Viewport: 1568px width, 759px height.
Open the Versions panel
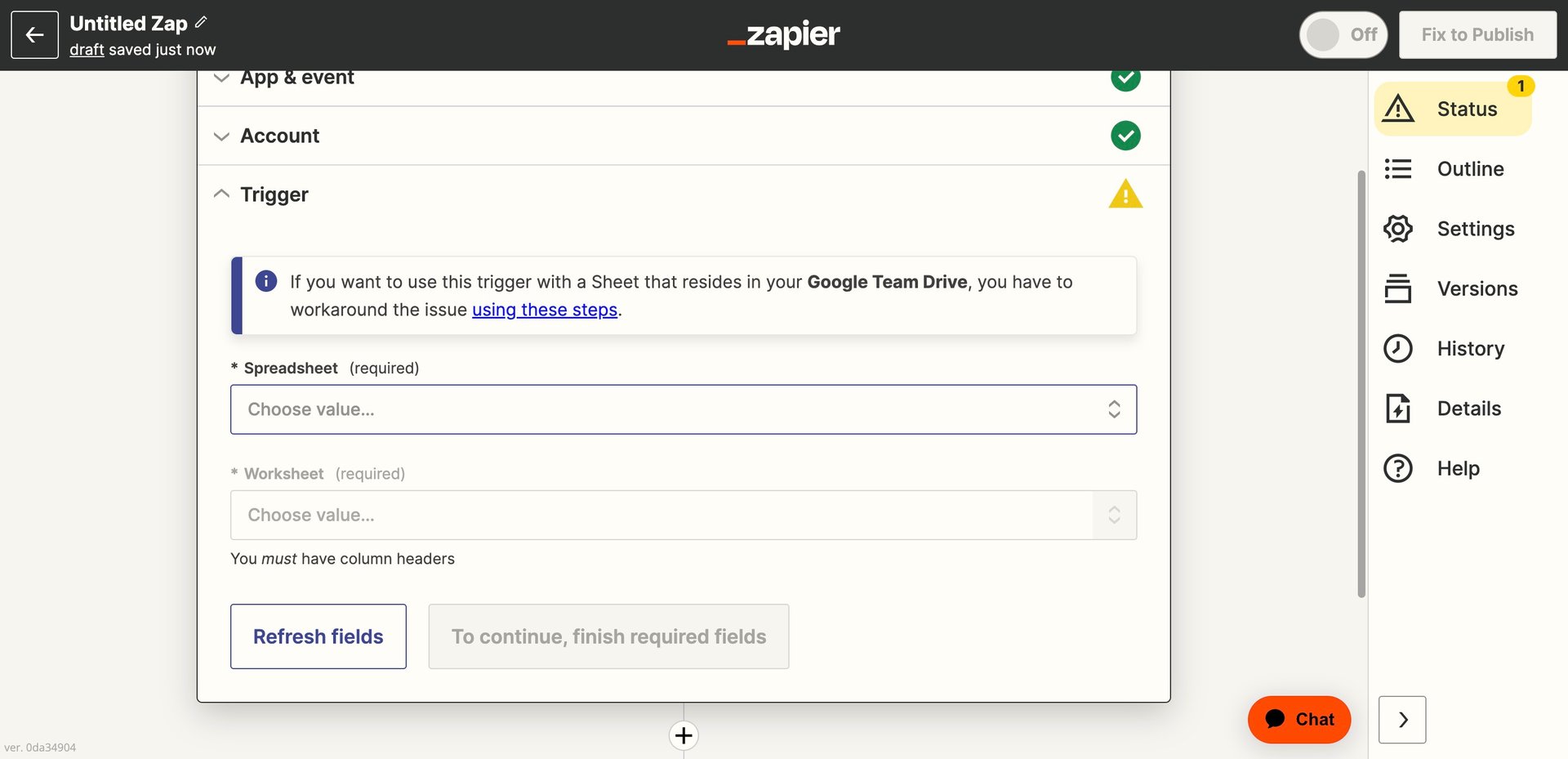tap(1453, 288)
